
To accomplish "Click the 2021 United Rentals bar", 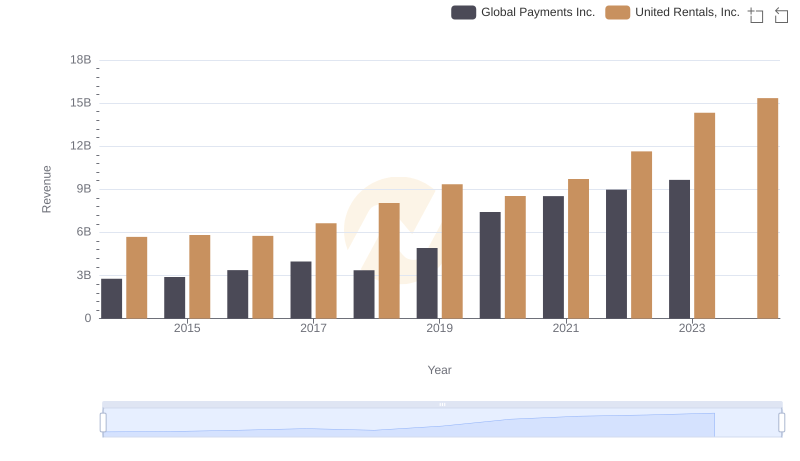I will [578, 249].
